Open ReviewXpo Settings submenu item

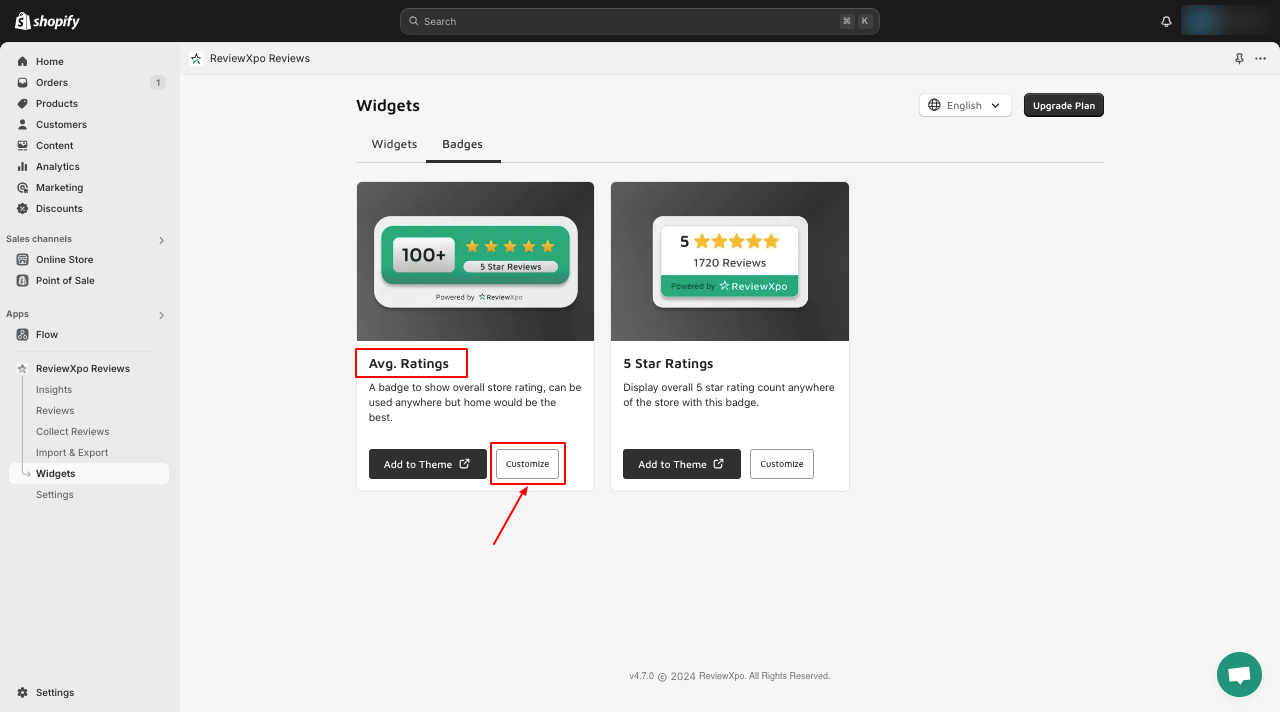click(x=55, y=495)
